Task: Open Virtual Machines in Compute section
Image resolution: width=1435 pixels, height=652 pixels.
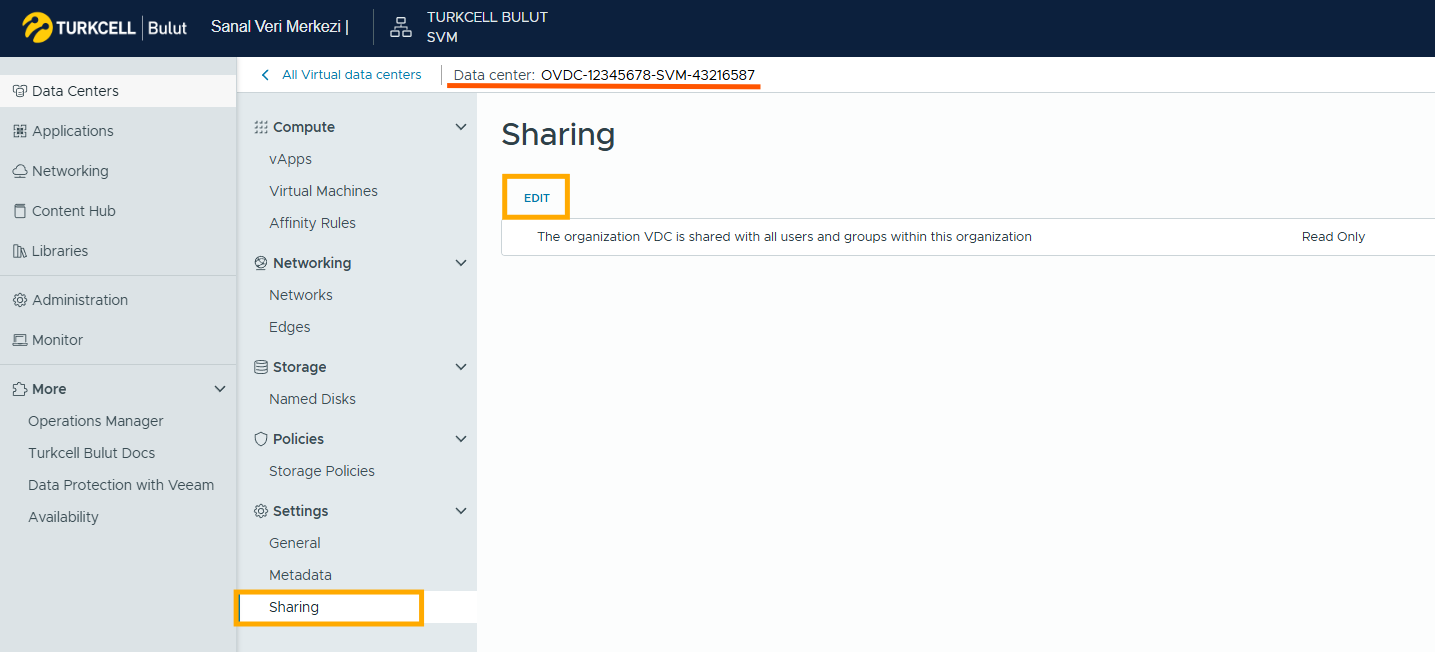Action: click(323, 191)
